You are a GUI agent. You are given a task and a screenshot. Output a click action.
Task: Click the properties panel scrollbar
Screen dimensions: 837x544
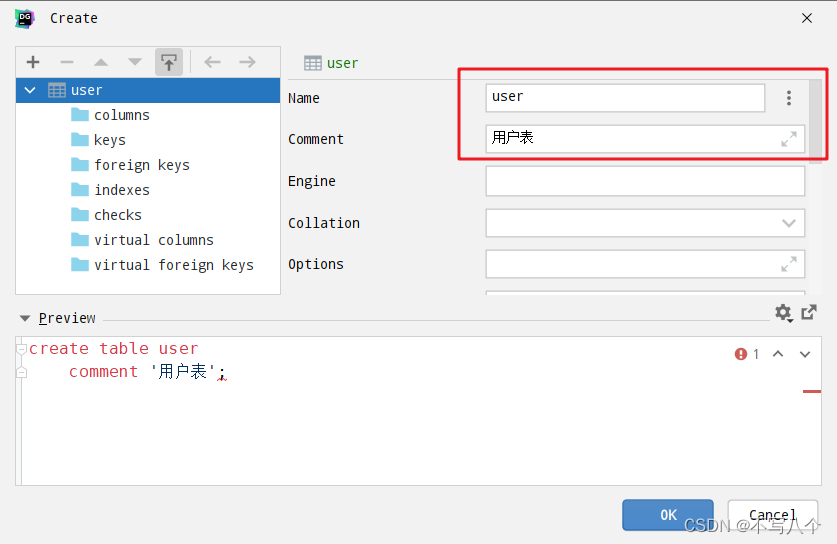tap(815, 122)
